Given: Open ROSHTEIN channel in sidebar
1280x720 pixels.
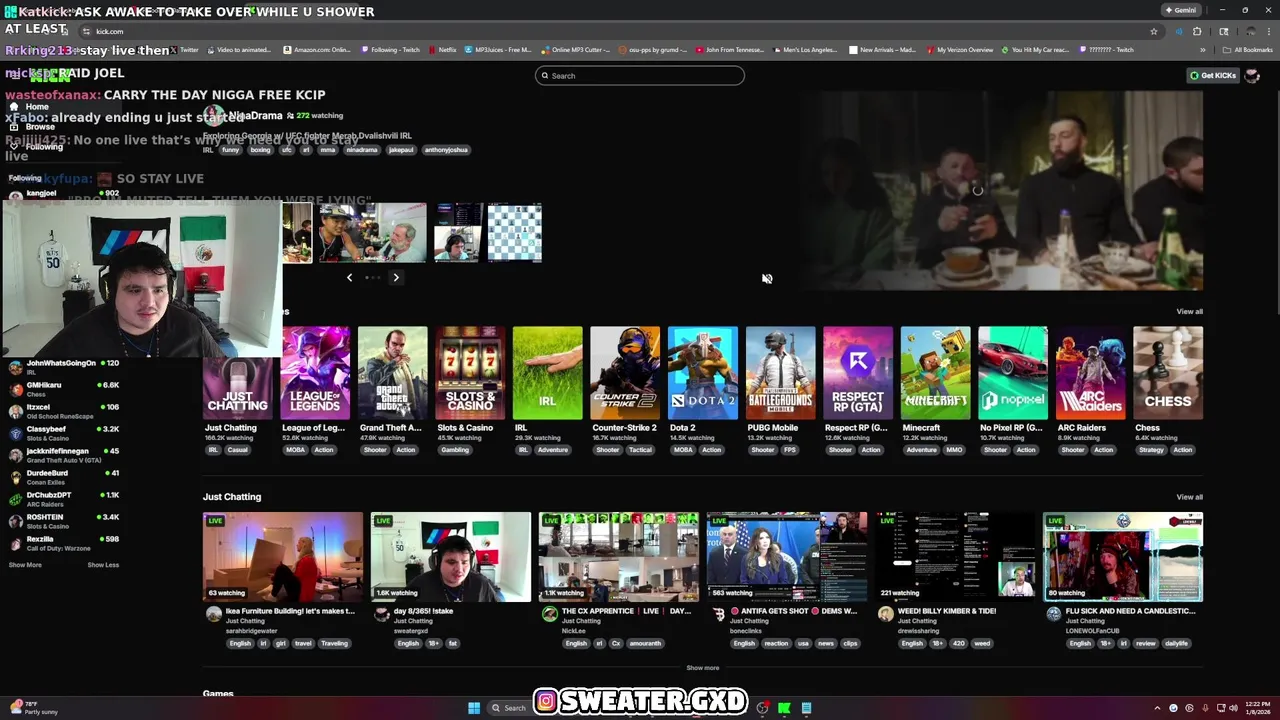Looking at the screenshot, I should pos(64,521).
